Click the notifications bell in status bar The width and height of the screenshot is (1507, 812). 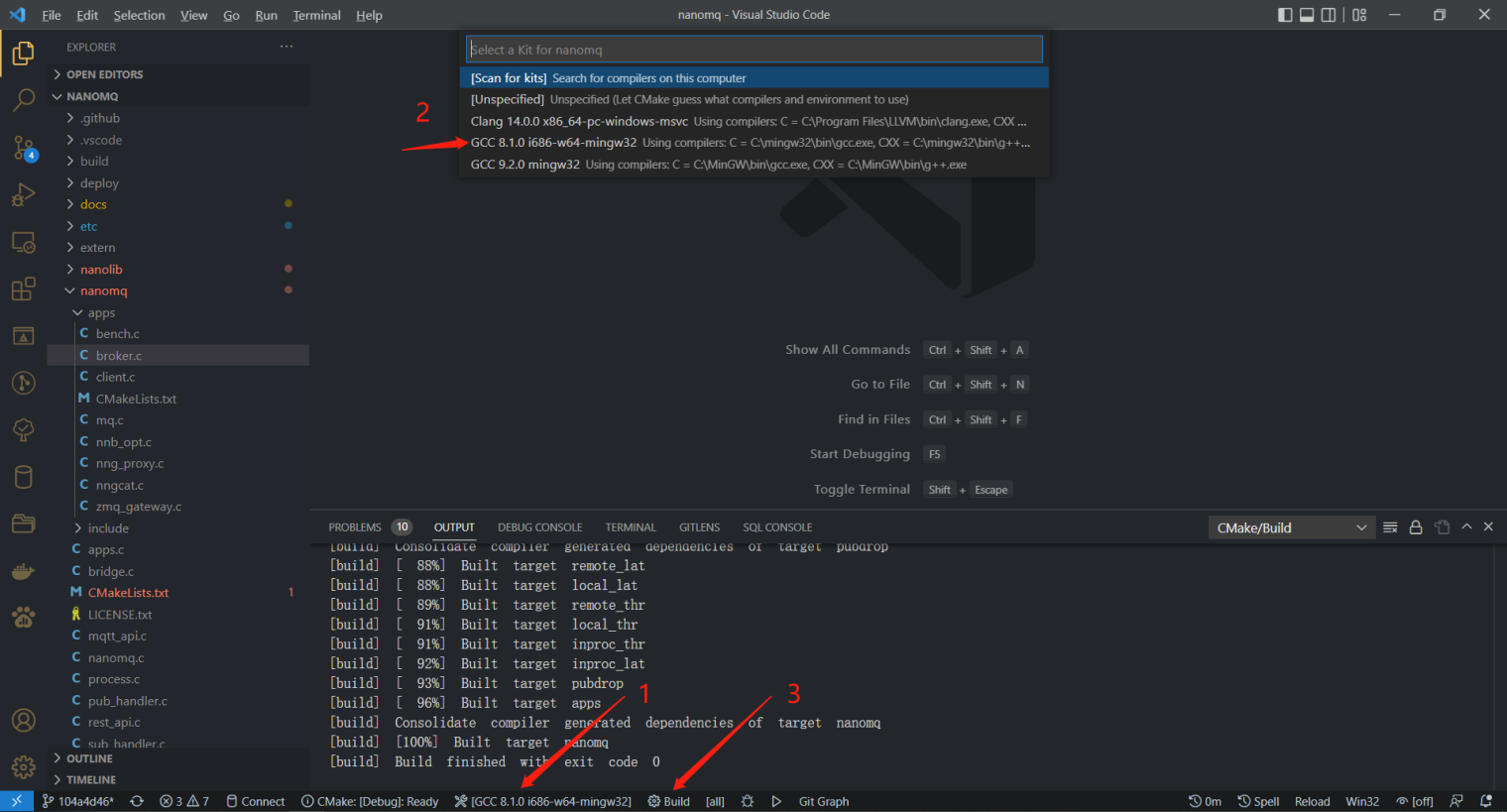coord(1486,801)
